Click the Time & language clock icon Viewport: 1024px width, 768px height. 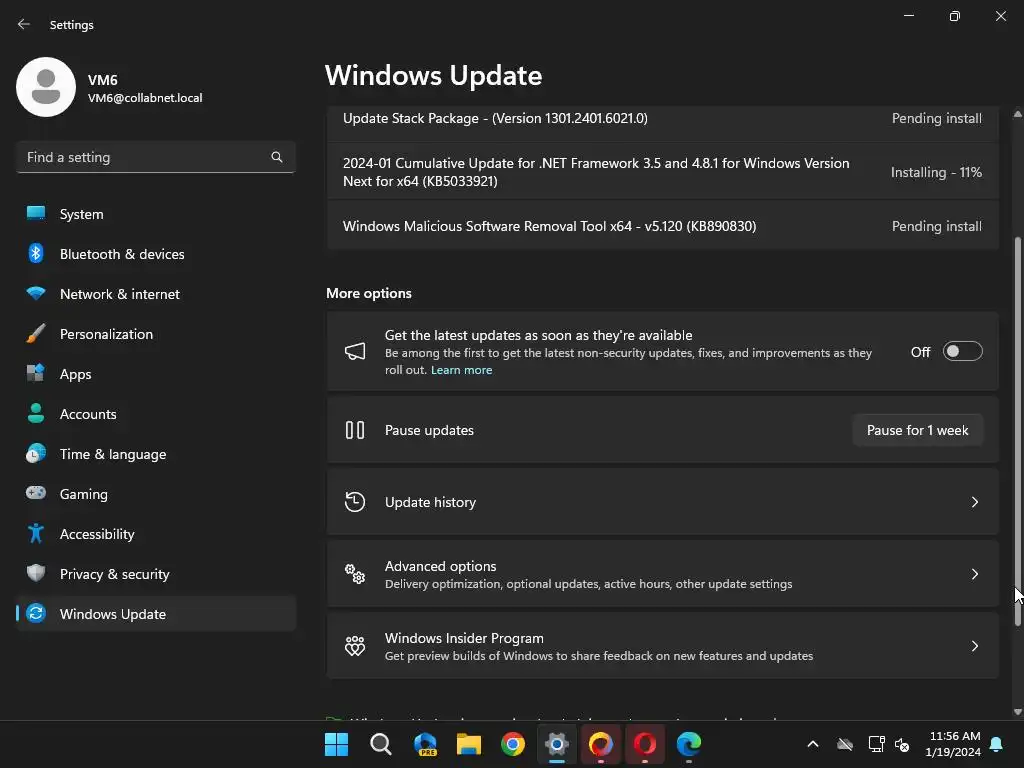click(36, 453)
